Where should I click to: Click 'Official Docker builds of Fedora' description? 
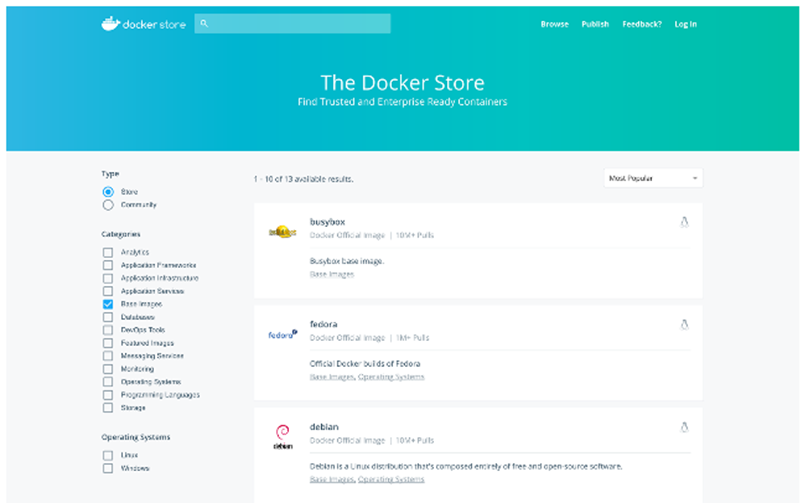point(365,364)
